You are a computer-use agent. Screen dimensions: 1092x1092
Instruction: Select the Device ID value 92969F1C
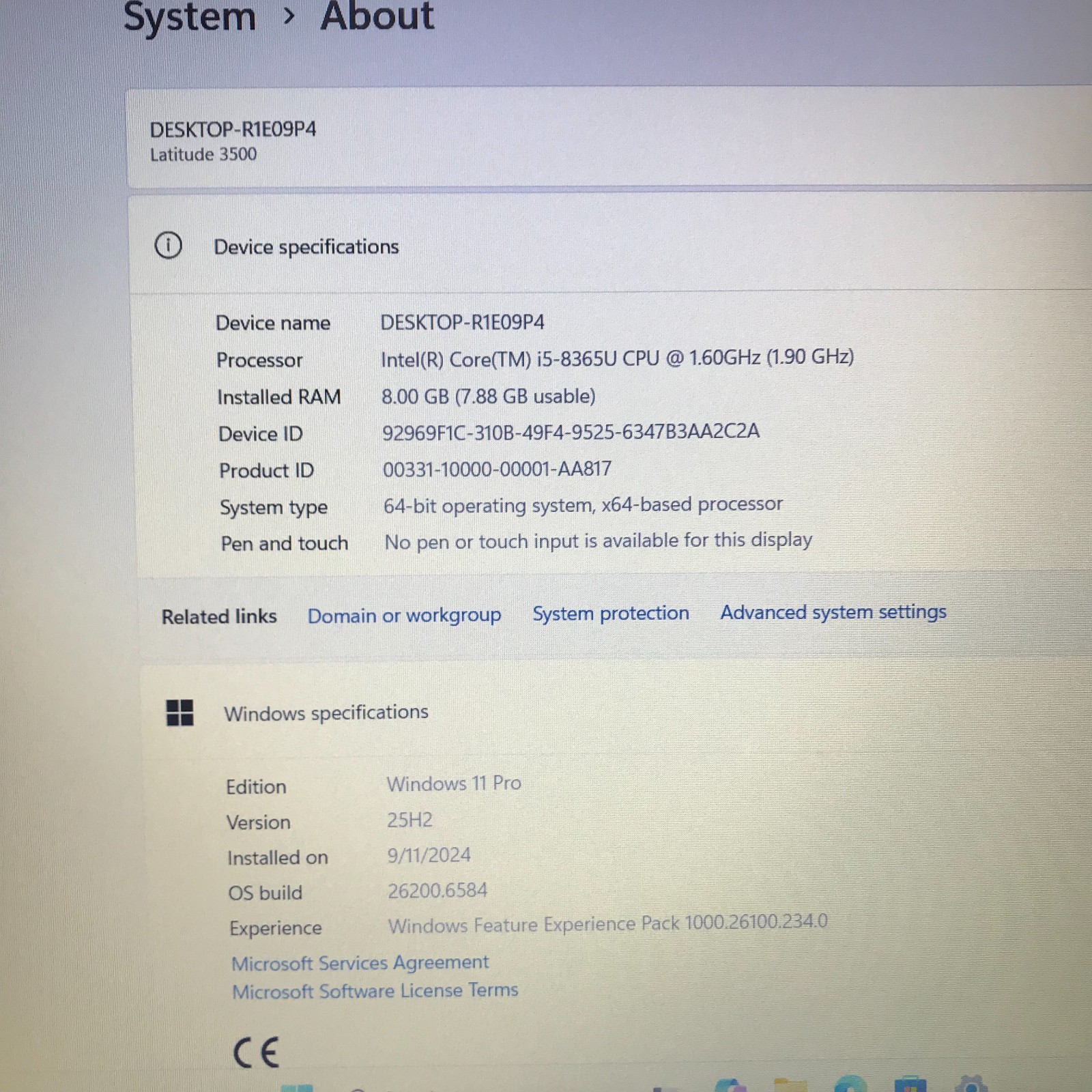point(571,431)
